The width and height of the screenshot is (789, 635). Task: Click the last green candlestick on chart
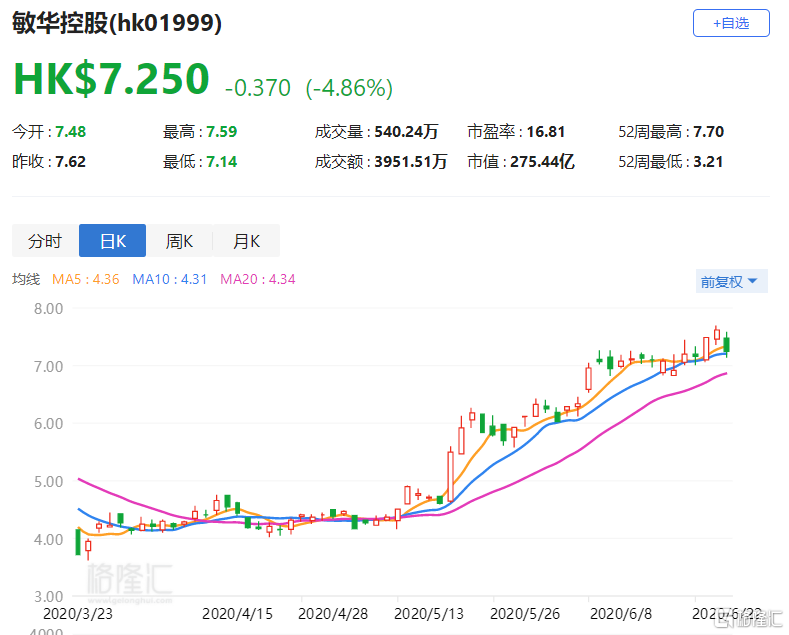click(x=727, y=345)
